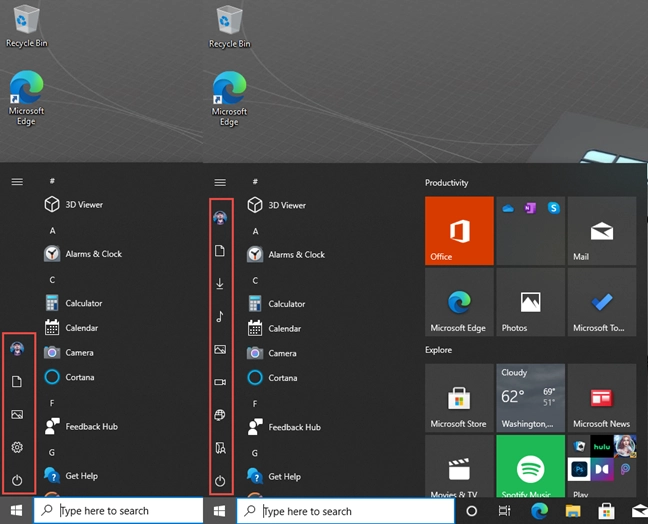
Task: Click the user avatar in the right Start menu
Action: tap(220, 217)
